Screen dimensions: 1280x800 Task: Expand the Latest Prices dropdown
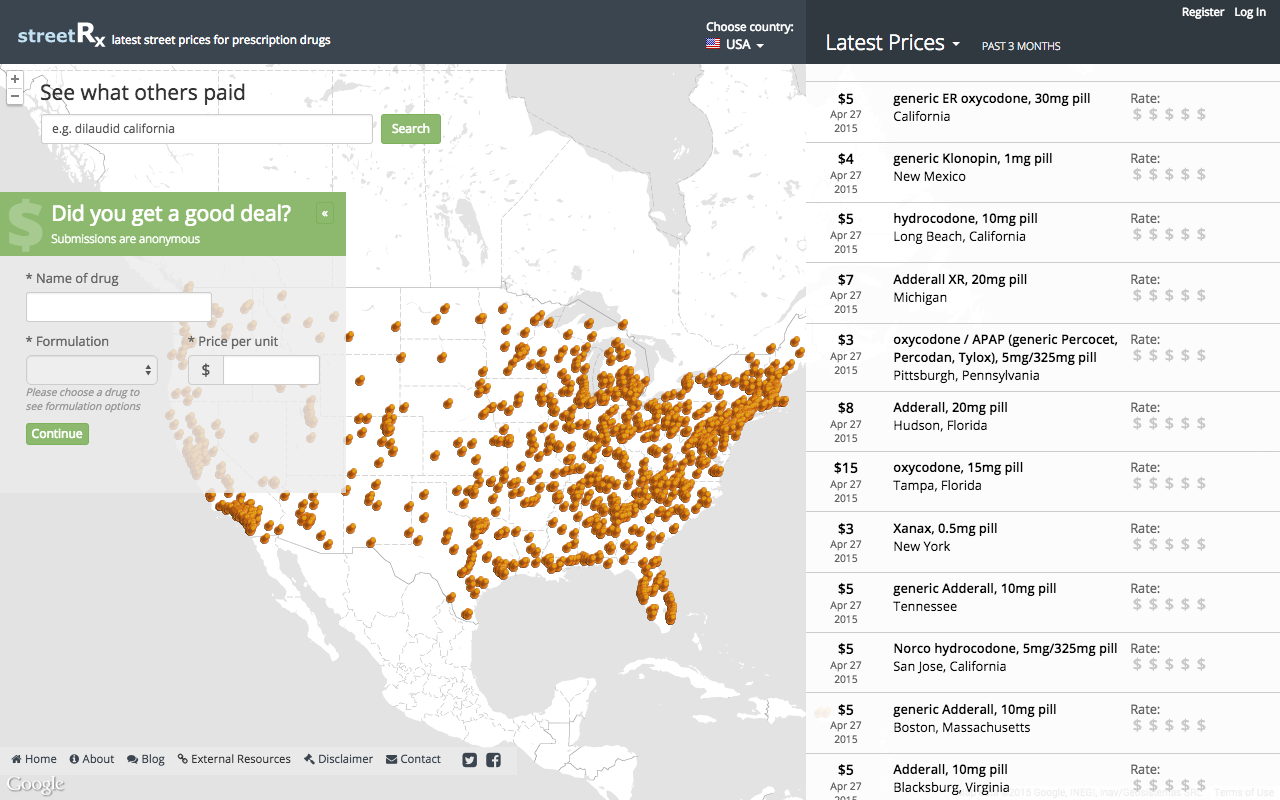pyautogui.click(x=892, y=43)
